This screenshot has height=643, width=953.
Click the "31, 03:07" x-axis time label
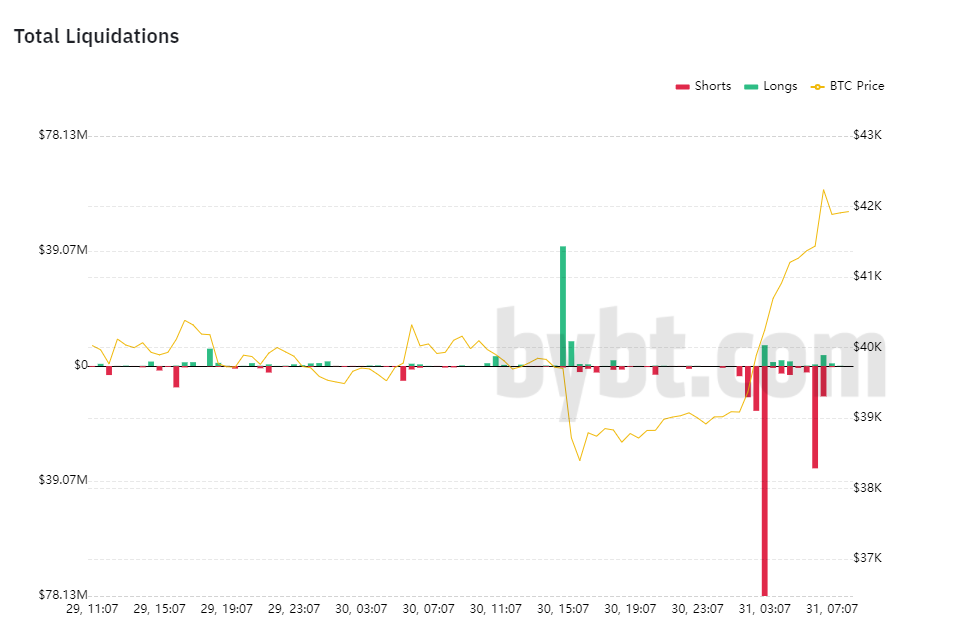tap(765, 608)
